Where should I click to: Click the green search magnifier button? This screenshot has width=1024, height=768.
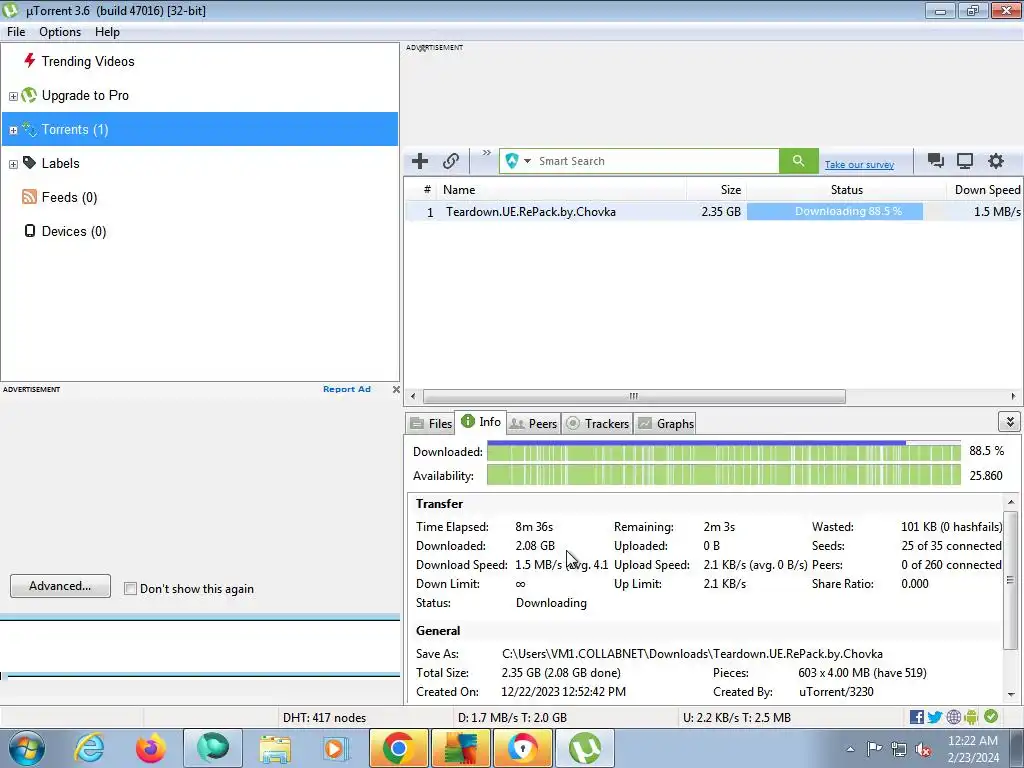(x=798, y=161)
